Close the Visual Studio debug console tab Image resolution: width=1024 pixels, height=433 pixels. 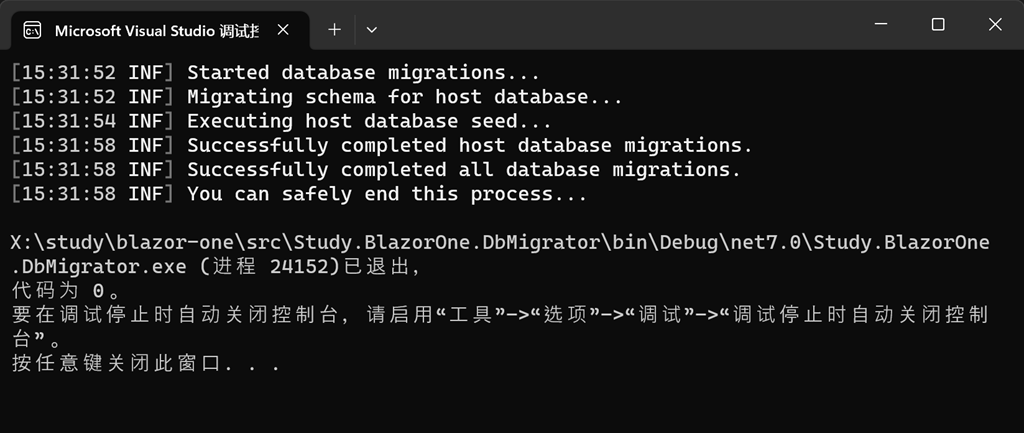(x=282, y=30)
